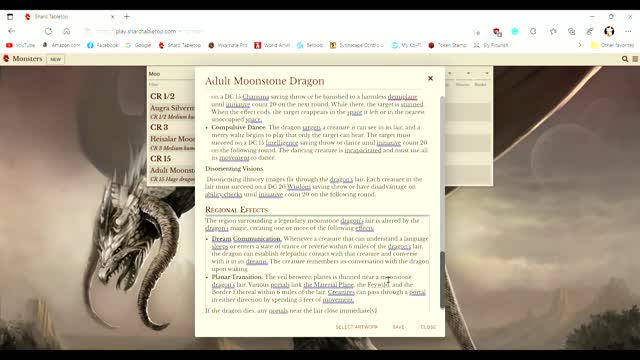The width and height of the screenshot is (640, 360).
Task: Open Google bookmark
Action: coord(138,45)
